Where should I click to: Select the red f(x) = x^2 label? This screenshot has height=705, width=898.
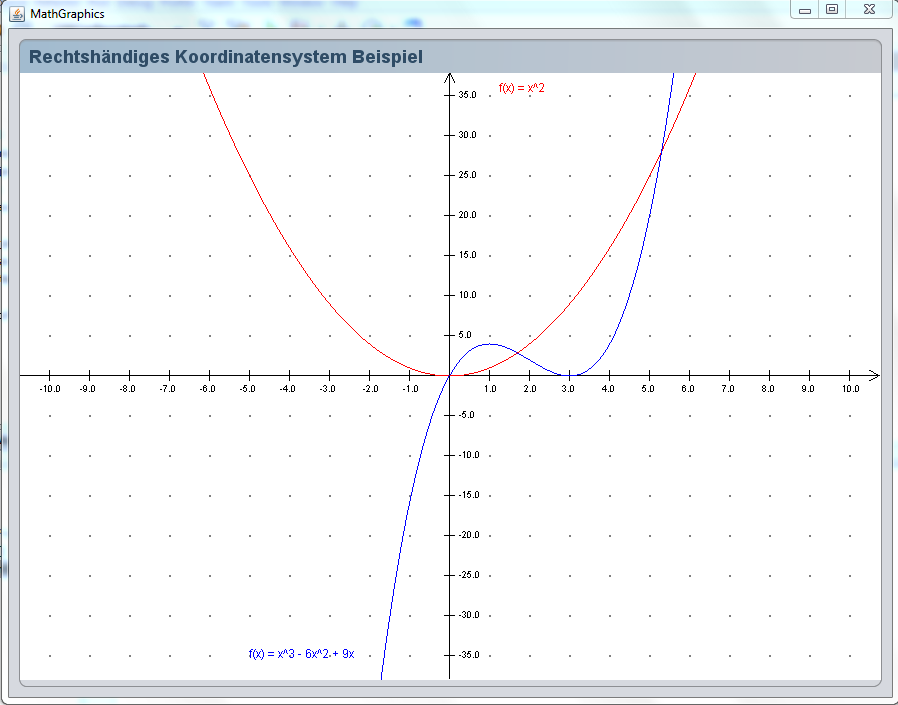coord(521,89)
